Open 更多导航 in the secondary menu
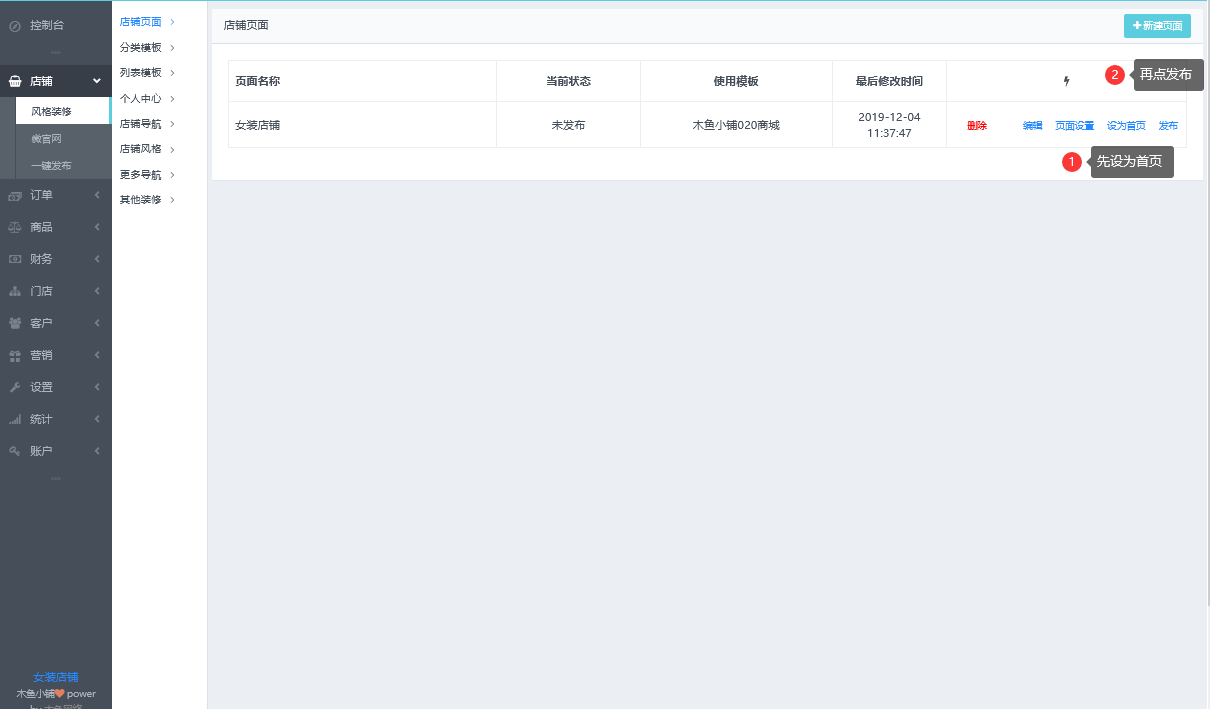This screenshot has width=1210, height=709. 148,174
